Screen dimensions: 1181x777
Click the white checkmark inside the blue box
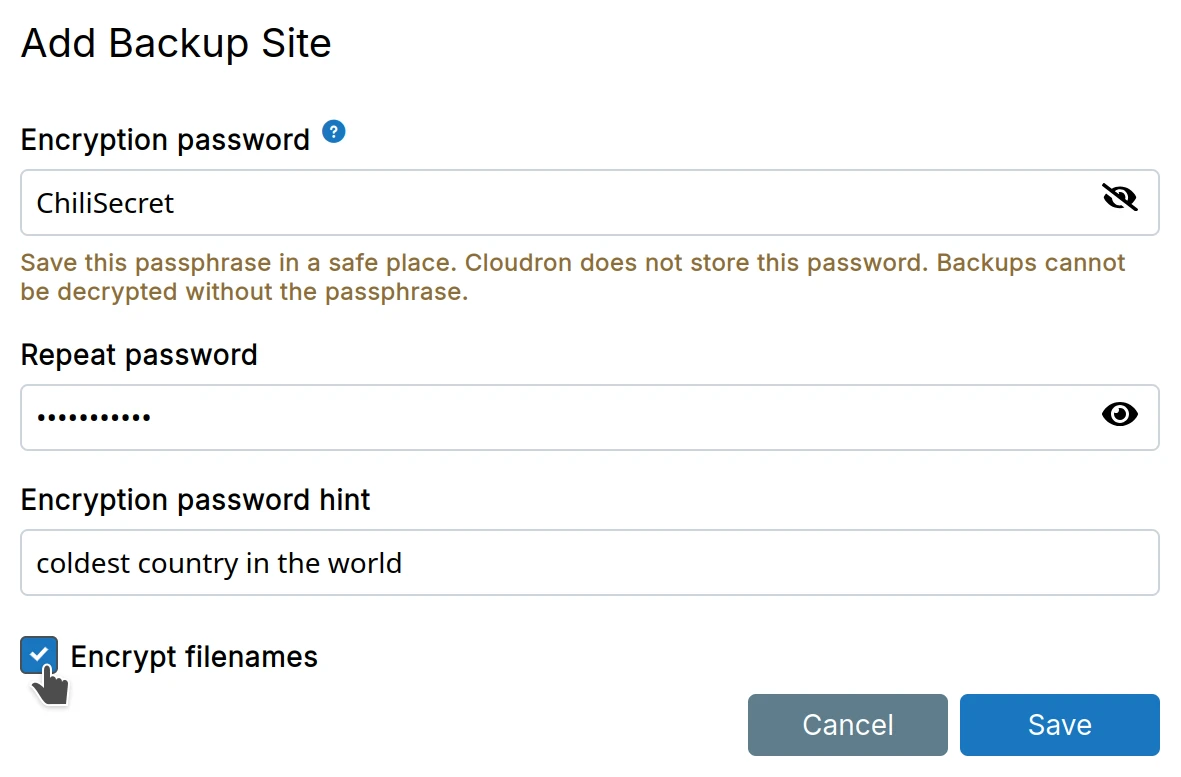click(x=38, y=654)
